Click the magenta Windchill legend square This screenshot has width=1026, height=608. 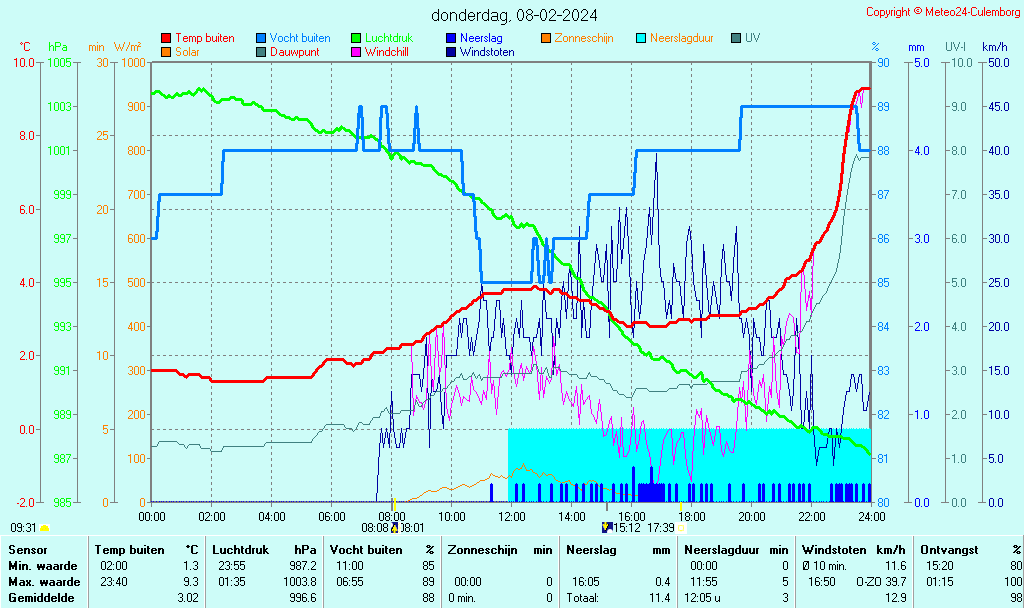pyautogui.click(x=356, y=52)
